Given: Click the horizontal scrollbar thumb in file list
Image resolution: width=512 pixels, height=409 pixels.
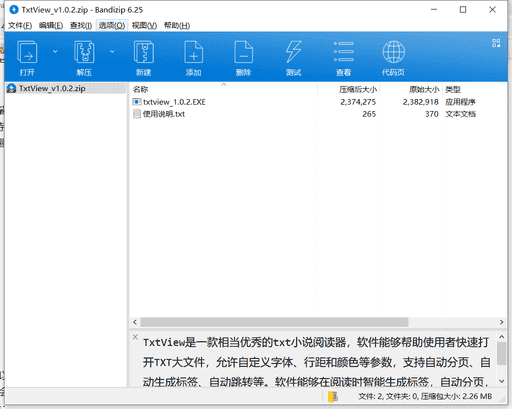Looking at the screenshot, I should tap(274, 322).
